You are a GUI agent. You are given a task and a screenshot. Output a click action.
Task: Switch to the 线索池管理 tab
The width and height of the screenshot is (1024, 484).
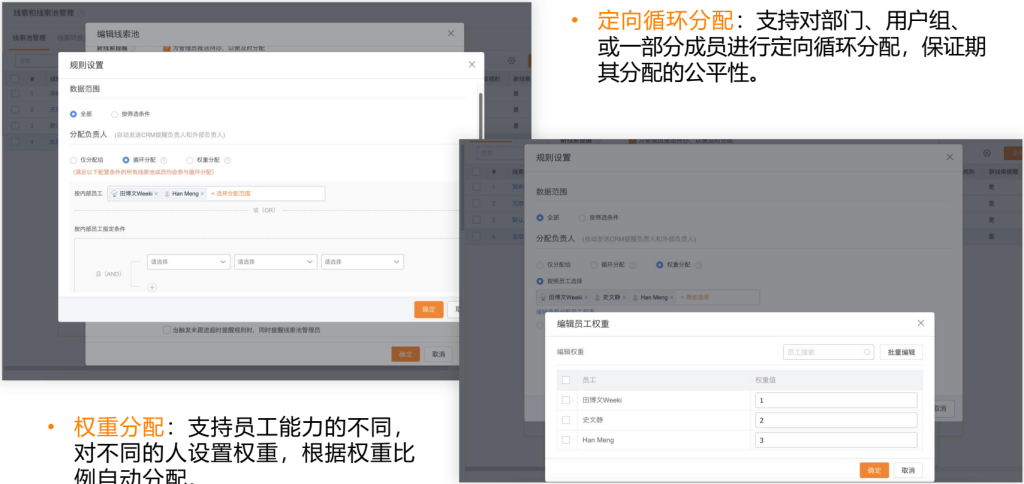pos(29,37)
